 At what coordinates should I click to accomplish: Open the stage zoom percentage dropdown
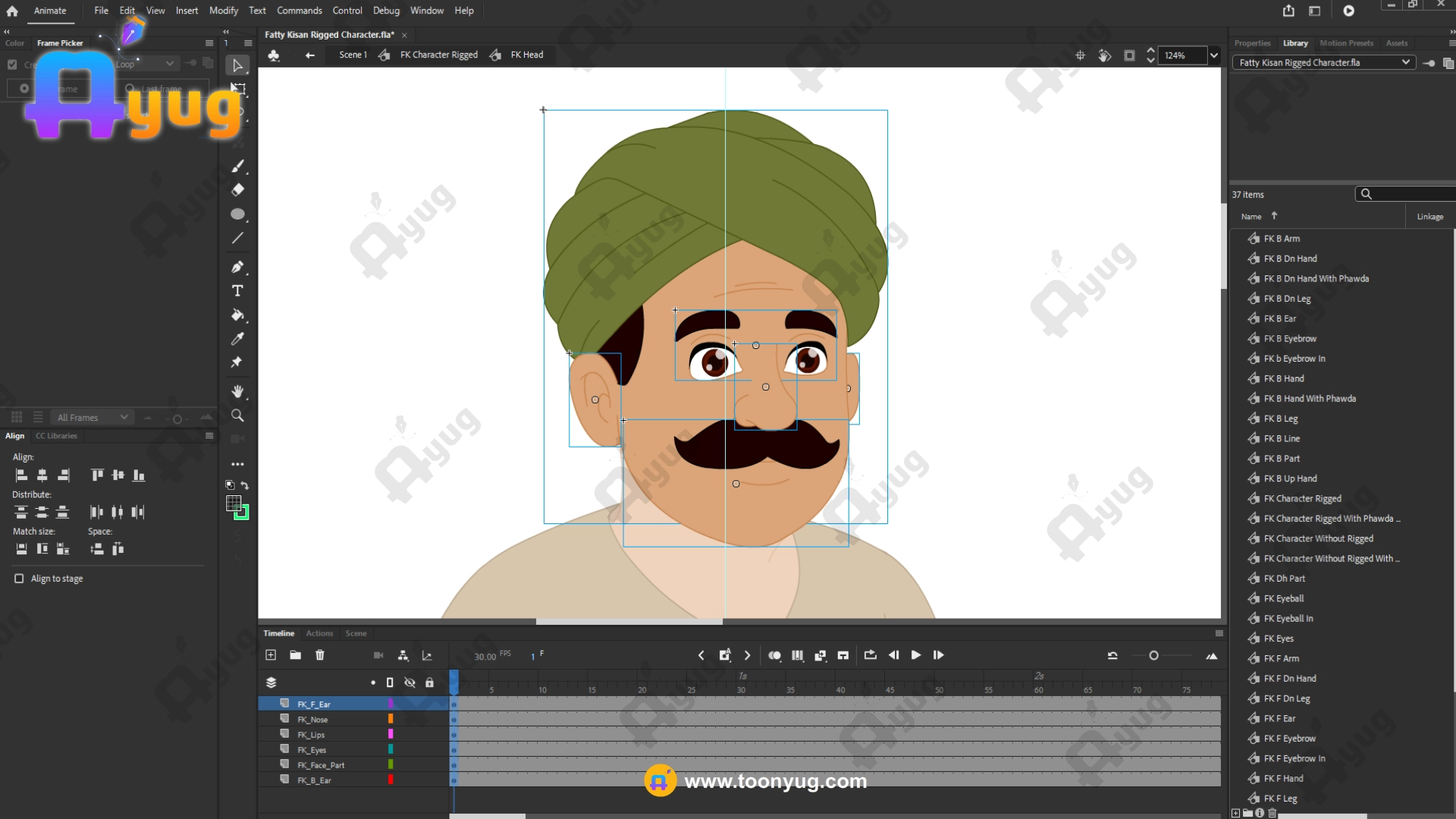[x=1214, y=55]
